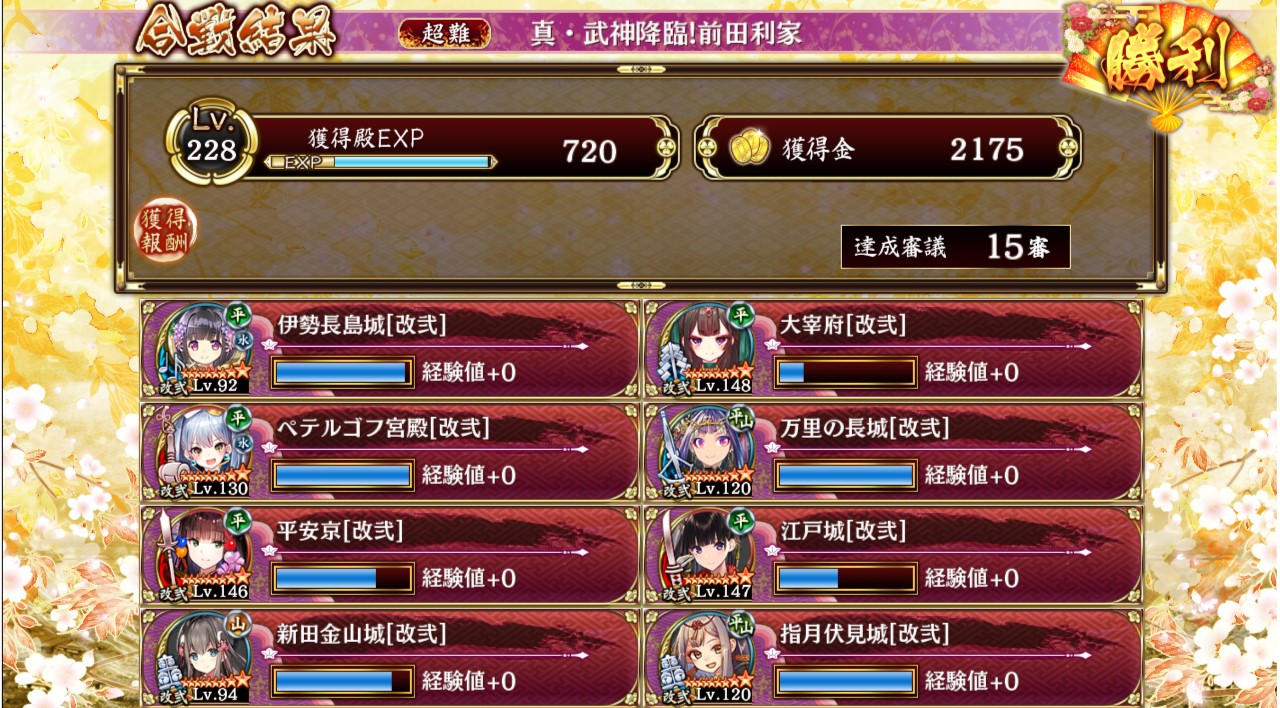
Task: Click the 達成審議 15審 result box
Action: pyautogui.click(x=956, y=247)
